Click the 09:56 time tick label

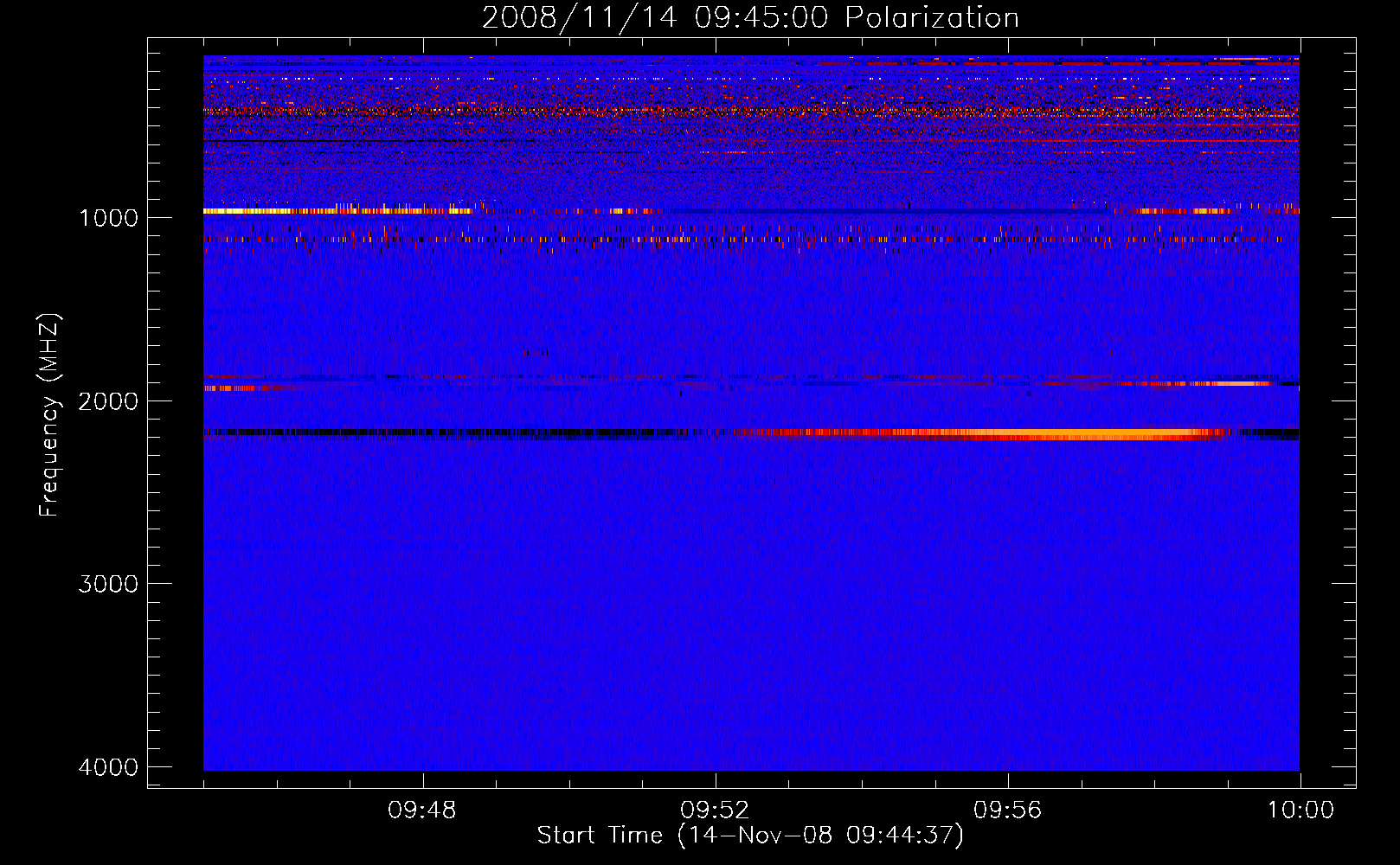[1008, 811]
